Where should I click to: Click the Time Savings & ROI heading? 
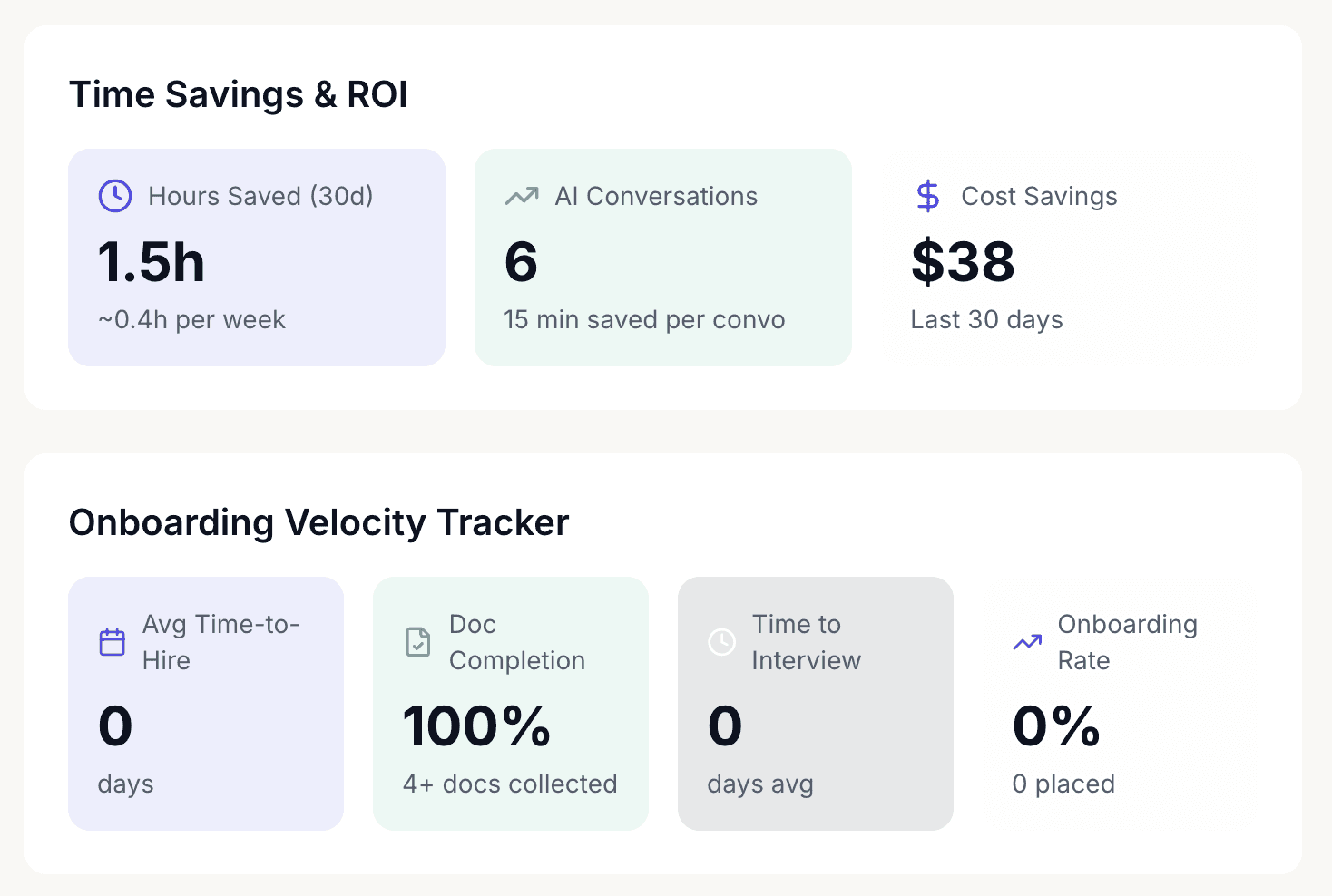click(239, 93)
